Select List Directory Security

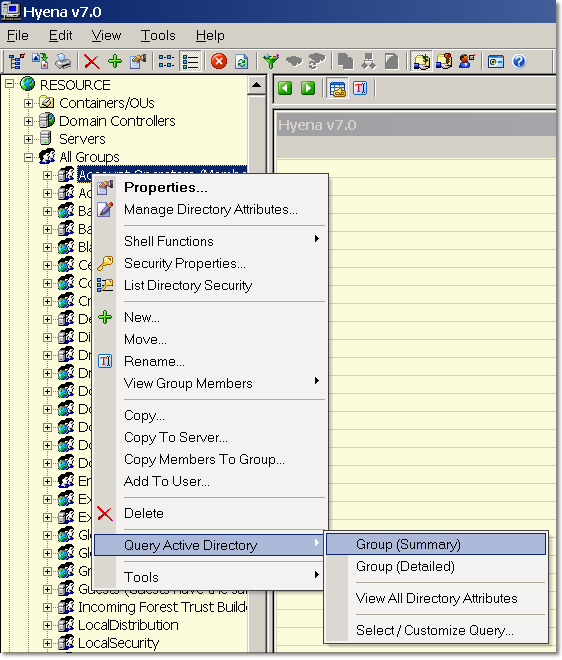210,285
